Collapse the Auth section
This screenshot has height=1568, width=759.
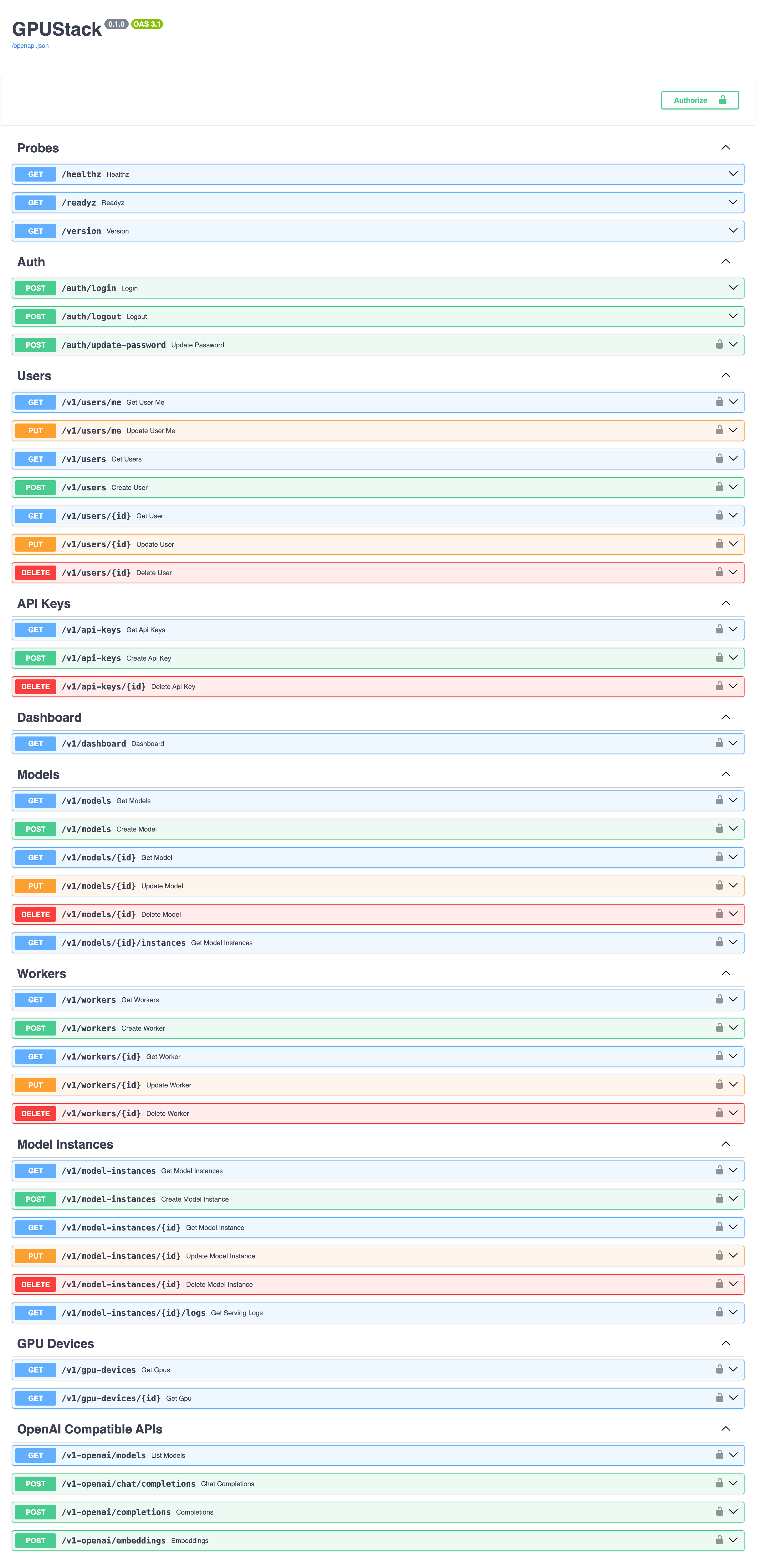(x=725, y=262)
